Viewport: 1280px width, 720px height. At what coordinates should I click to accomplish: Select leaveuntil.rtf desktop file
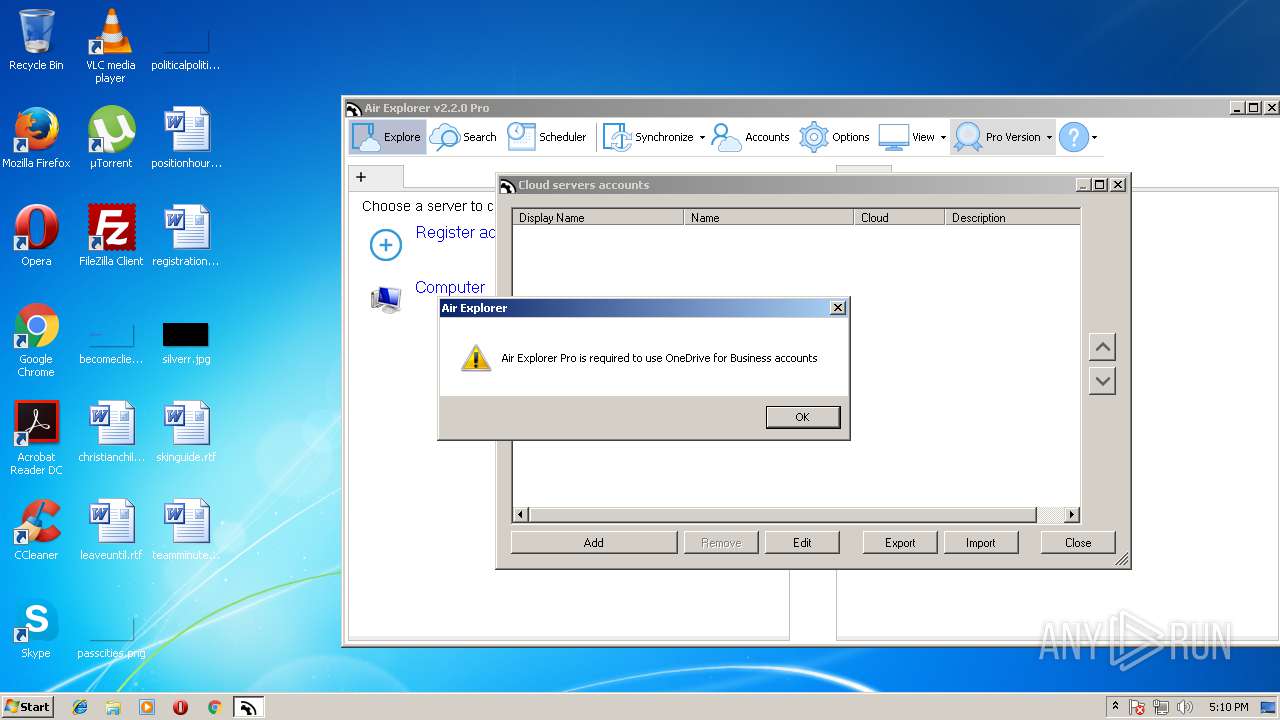click(111, 530)
